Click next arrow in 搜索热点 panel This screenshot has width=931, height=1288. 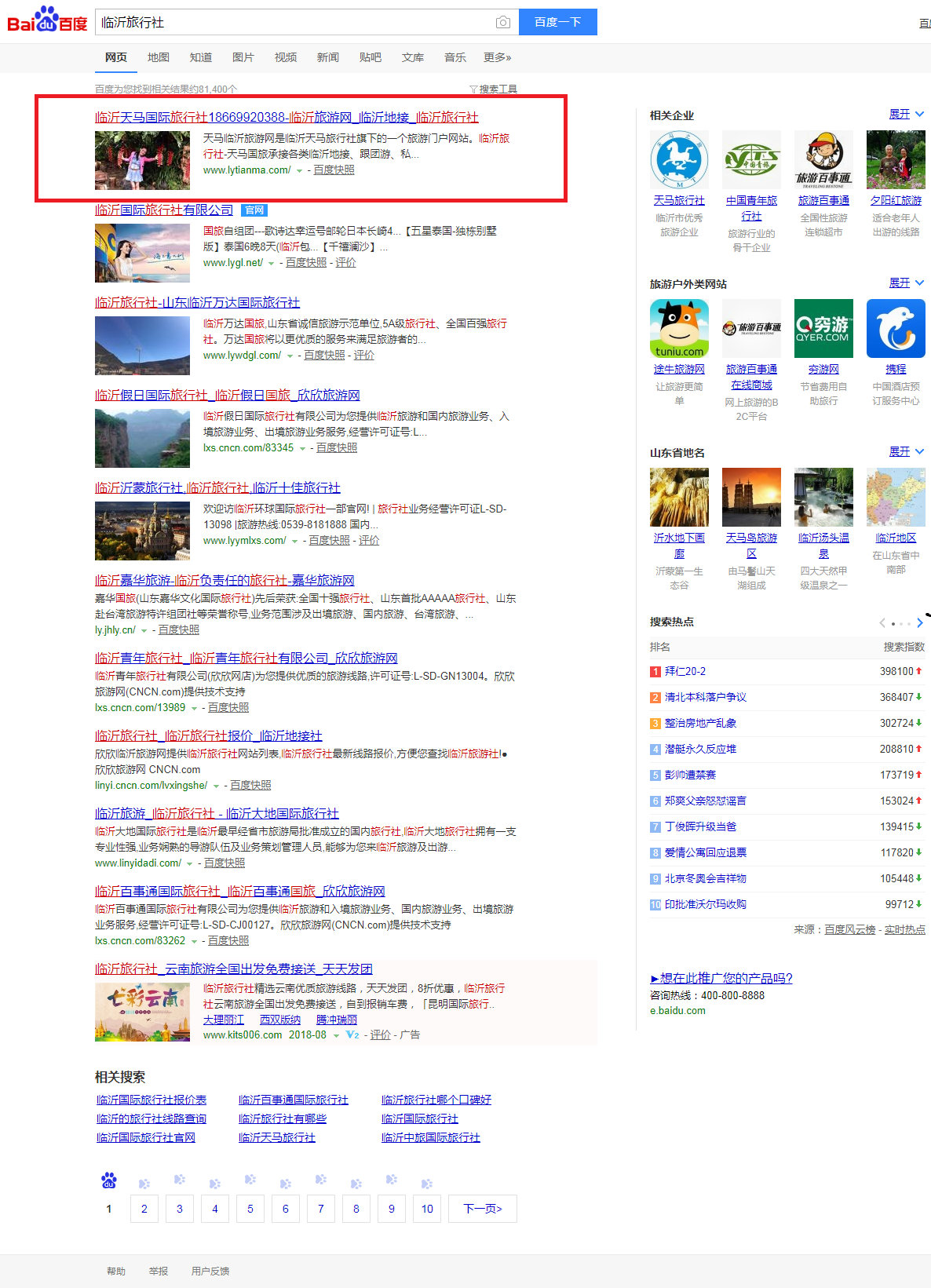click(920, 623)
